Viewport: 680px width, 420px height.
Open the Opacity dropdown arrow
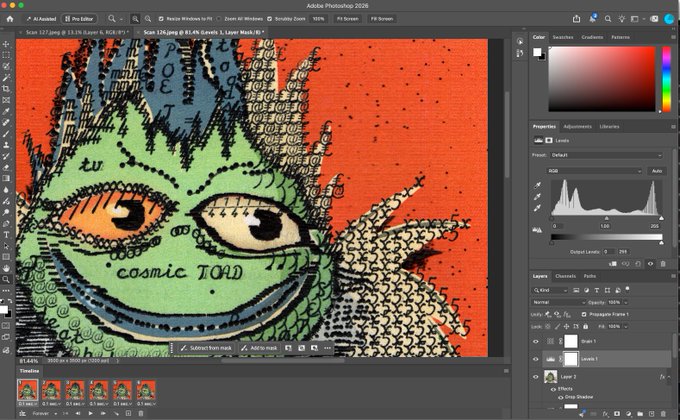pyautogui.click(x=625, y=302)
